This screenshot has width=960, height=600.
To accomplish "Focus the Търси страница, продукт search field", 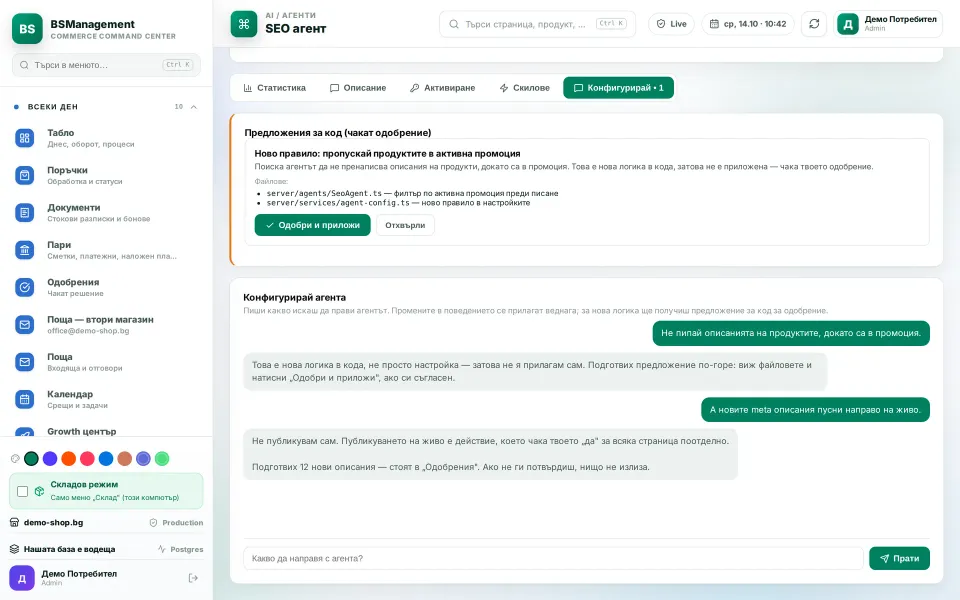I will tap(537, 24).
